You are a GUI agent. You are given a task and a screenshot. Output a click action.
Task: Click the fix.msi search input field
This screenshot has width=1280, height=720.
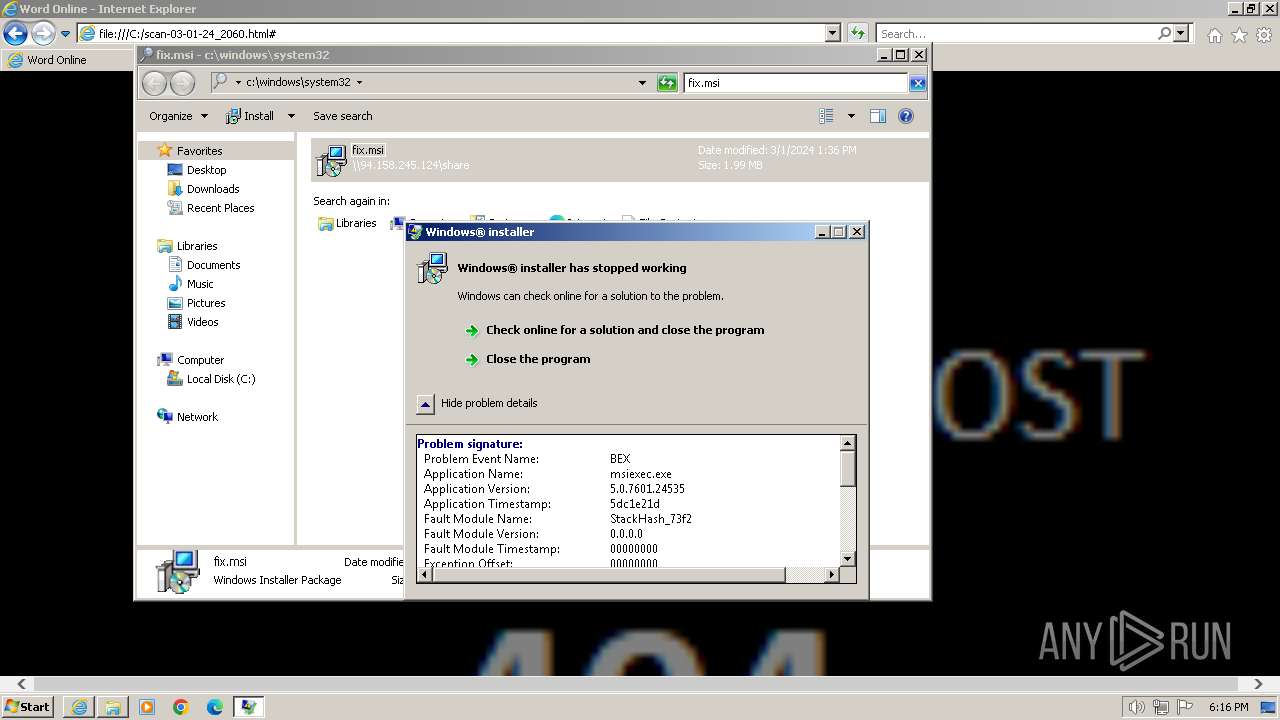tap(796, 83)
